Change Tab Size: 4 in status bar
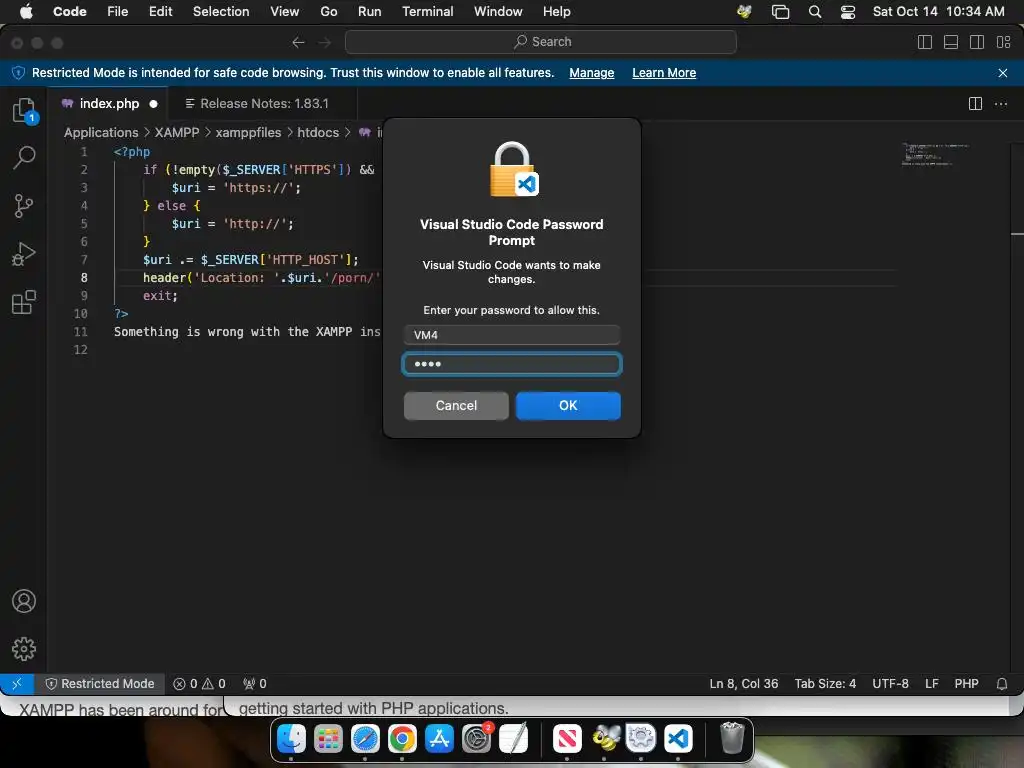This screenshot has height=768, width=1024. (825, 684)
